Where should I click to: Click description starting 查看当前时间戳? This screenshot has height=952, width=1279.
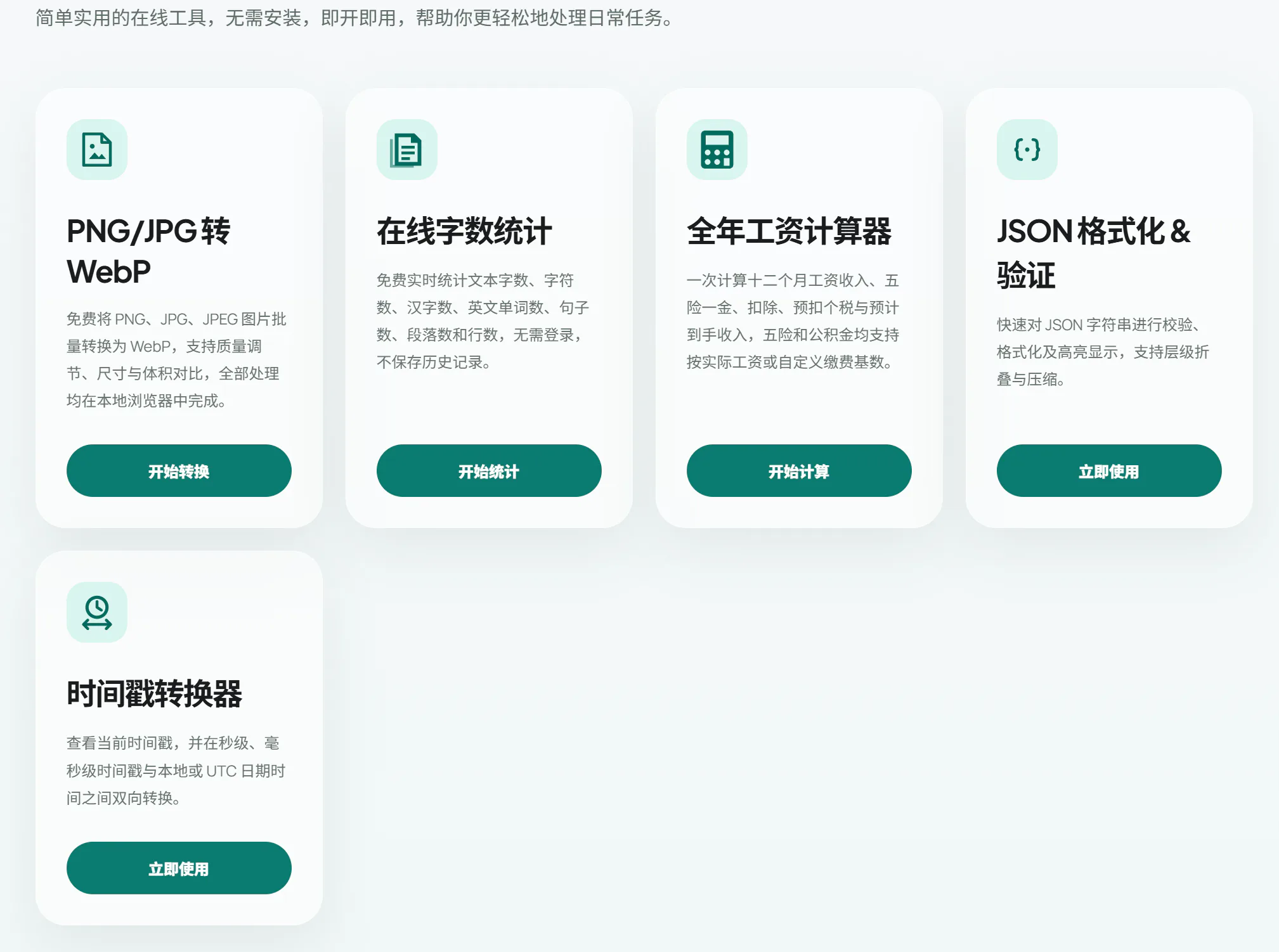tap(176, 771)
